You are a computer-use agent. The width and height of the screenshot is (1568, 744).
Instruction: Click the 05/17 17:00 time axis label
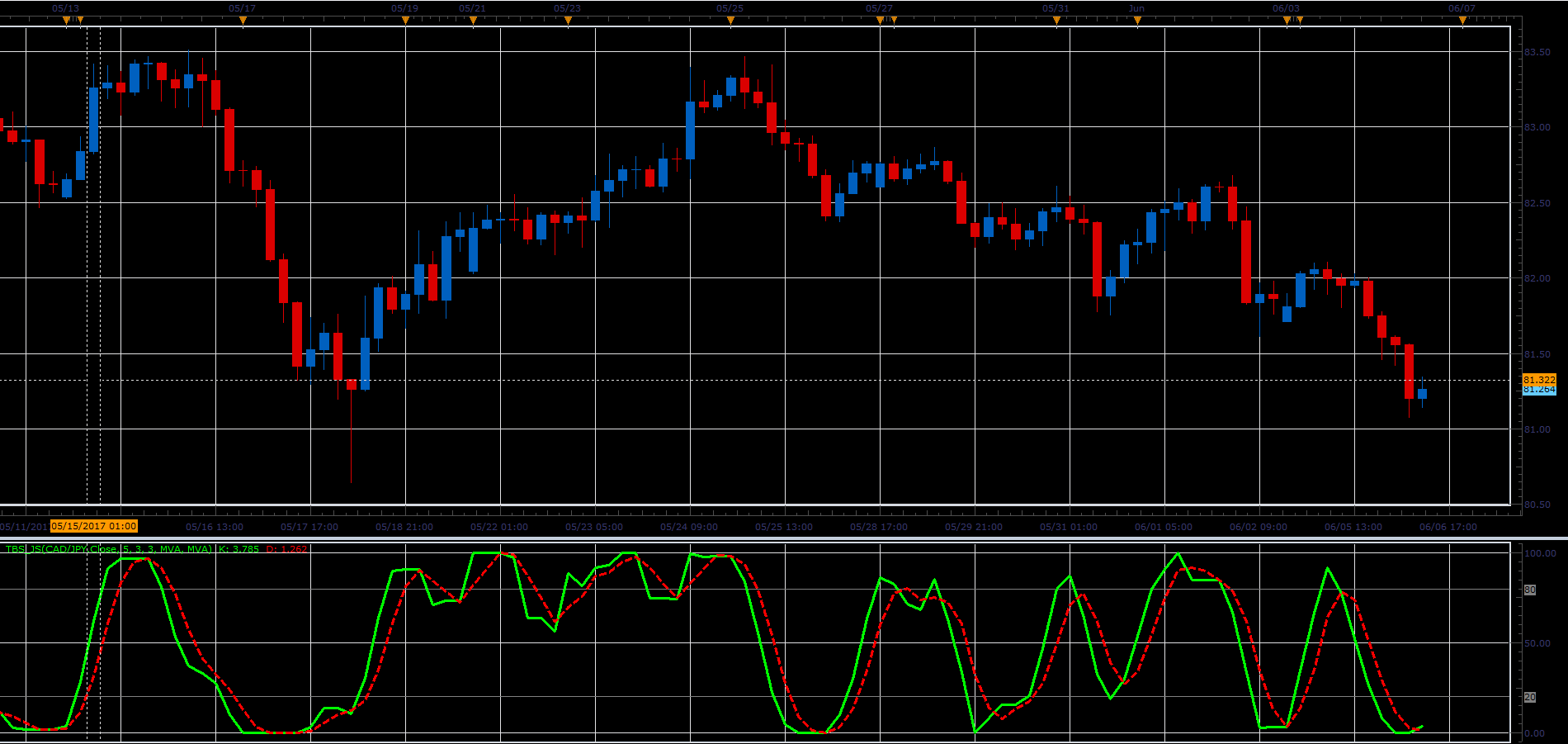pos(309,527)
